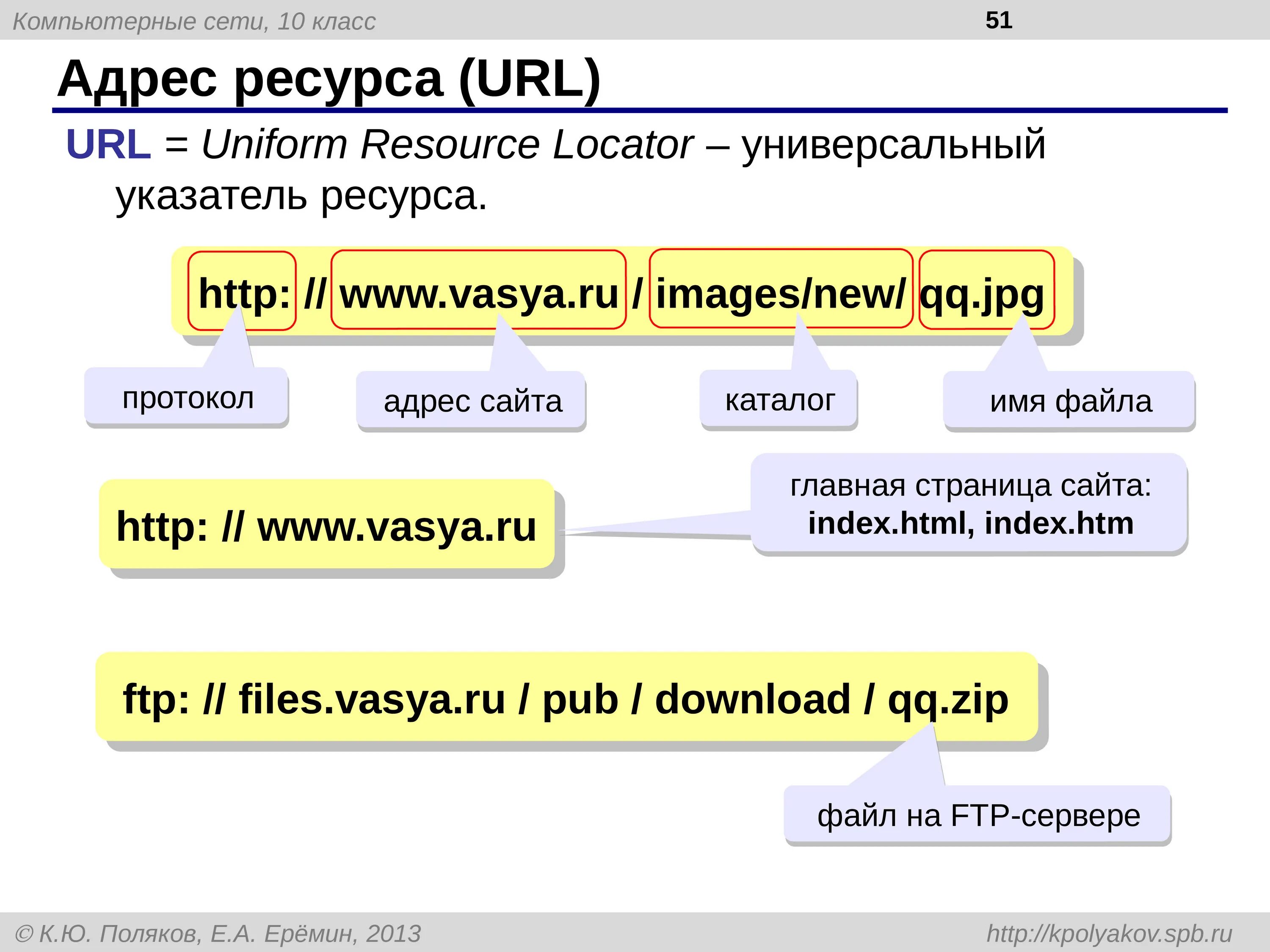Click header text 'Компьютерные сети, 10 класс'

tap(194, 22)
